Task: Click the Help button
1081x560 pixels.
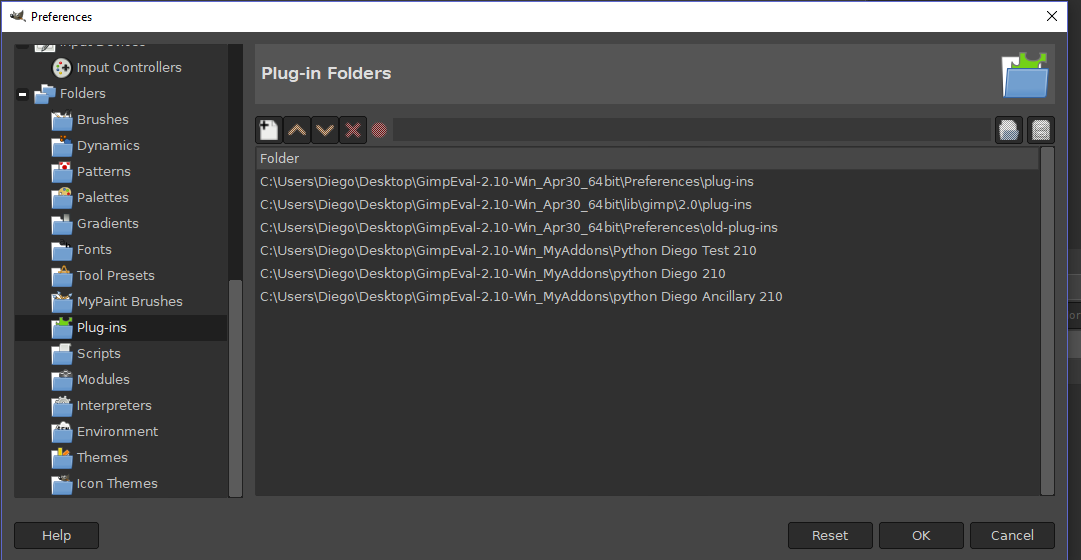Action: pyautogui.click(x=57, y=536)
